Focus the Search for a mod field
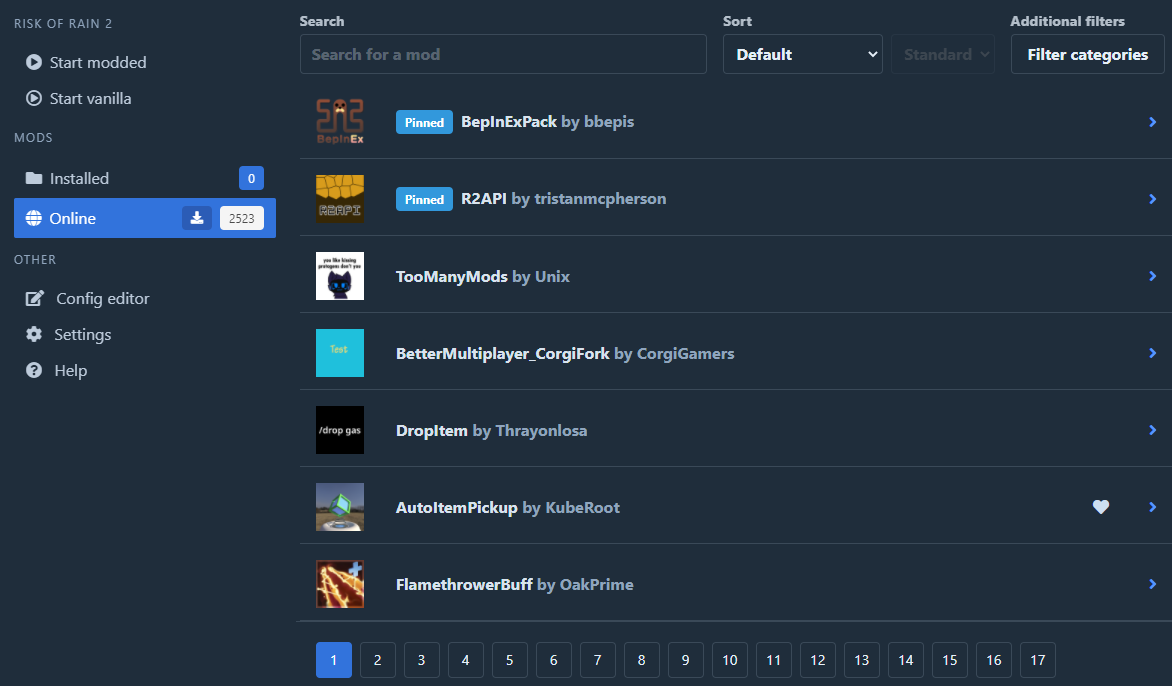The height and width of the screenshot is (686, 1172). [x=503, y=54]
